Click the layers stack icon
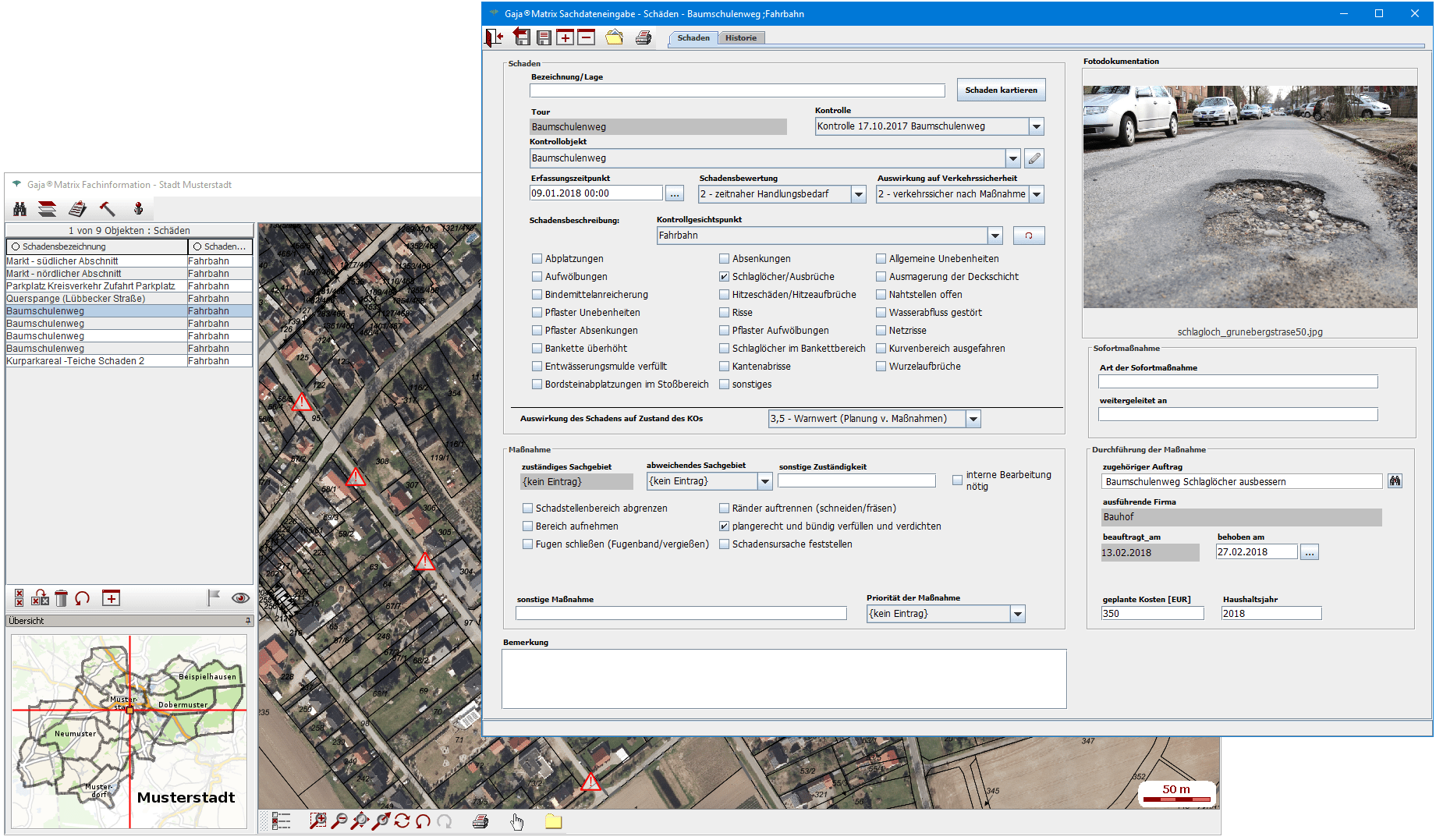This screenshot has width=1436, height=840. [48, 209]
